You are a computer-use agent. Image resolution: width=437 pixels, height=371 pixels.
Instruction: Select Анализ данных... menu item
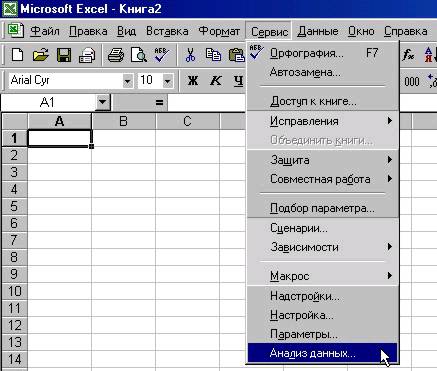coord(322,353)
